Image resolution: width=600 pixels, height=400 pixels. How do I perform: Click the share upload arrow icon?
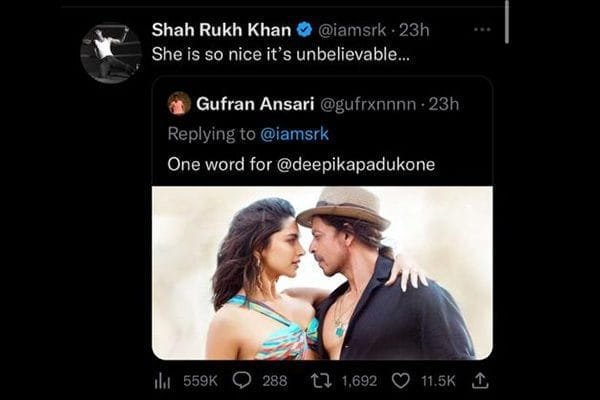(x=480, y=380)
